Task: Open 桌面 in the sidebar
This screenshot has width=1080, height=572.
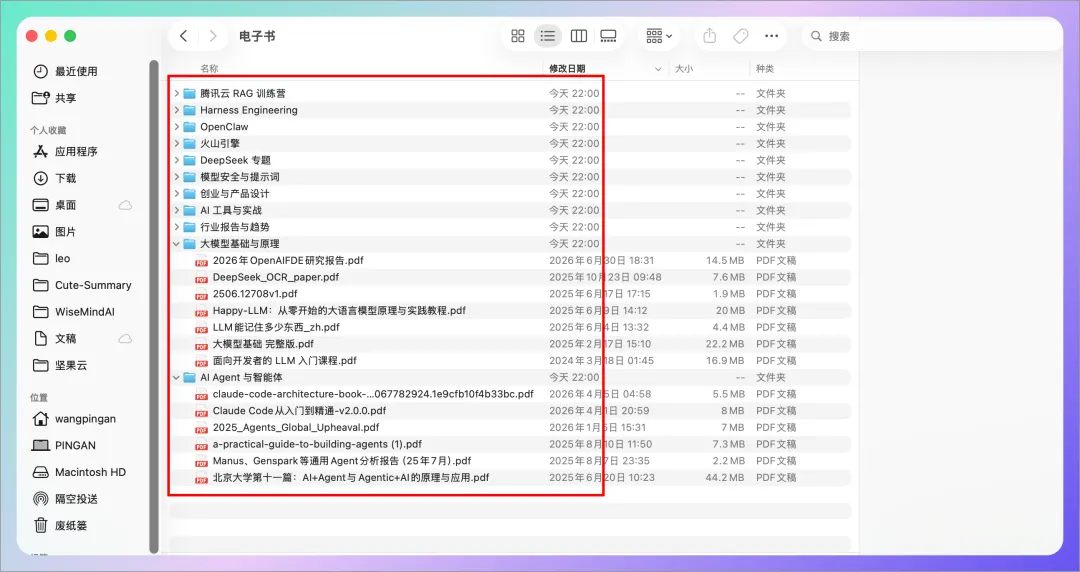Action: click(65, 205)
